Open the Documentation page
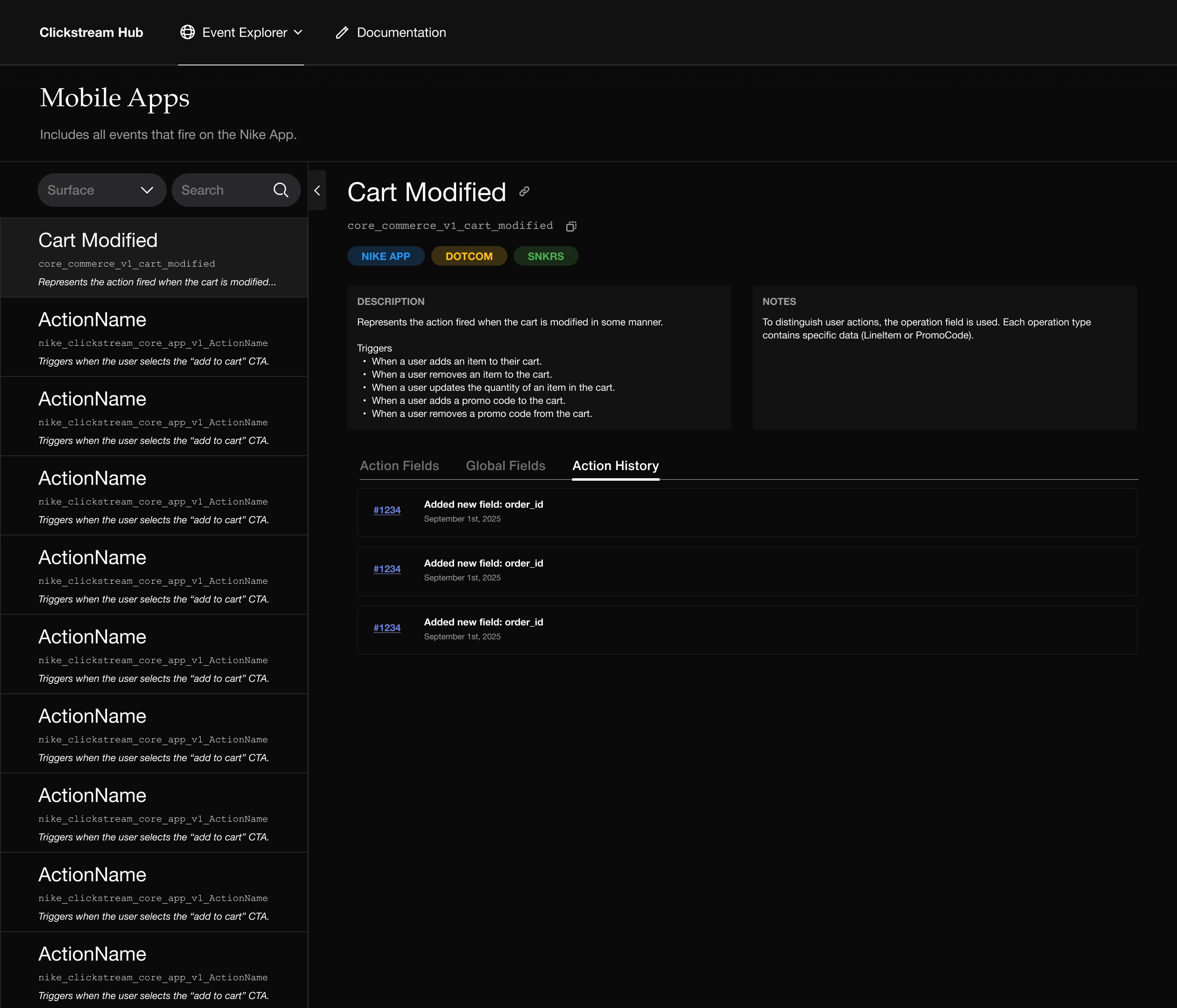 click(x=401, y=32)
